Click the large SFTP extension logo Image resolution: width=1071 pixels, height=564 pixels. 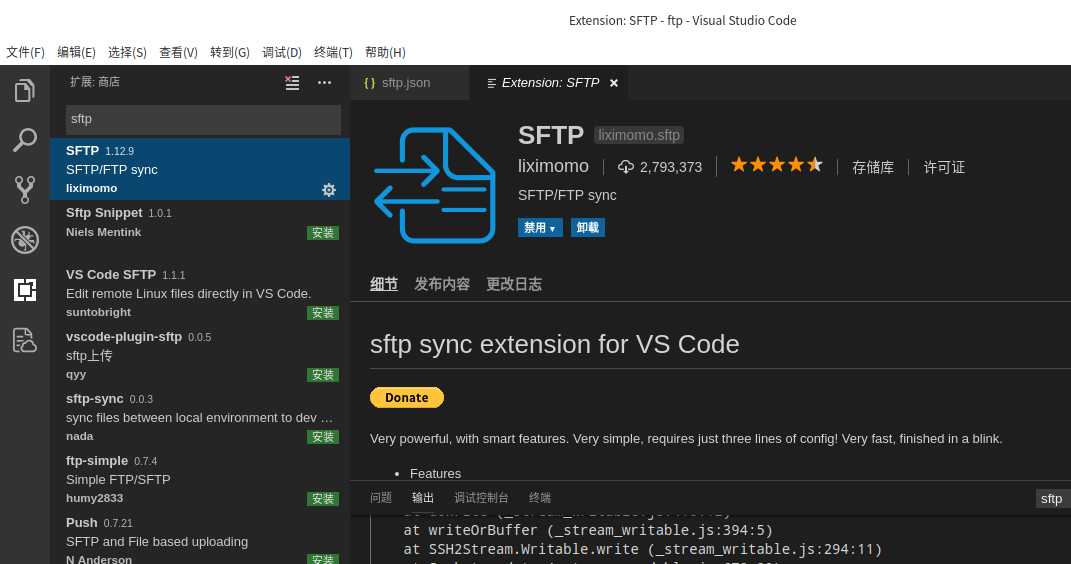point(434,185)
